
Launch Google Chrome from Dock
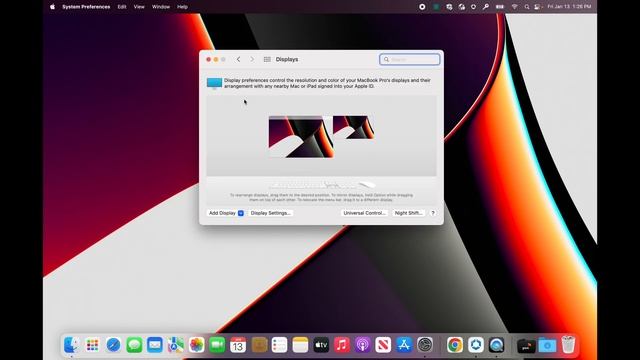pyautogui.click(x=455, y=345)
